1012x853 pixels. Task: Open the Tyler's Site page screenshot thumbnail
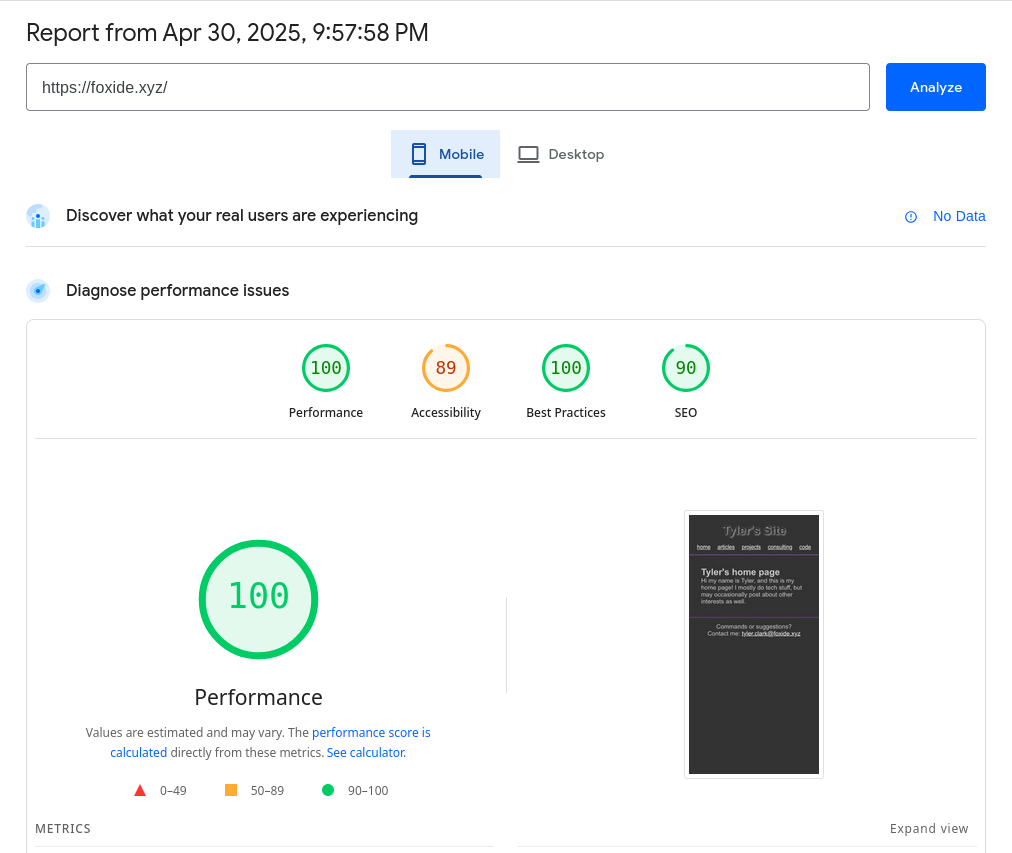tap(754, 645)
